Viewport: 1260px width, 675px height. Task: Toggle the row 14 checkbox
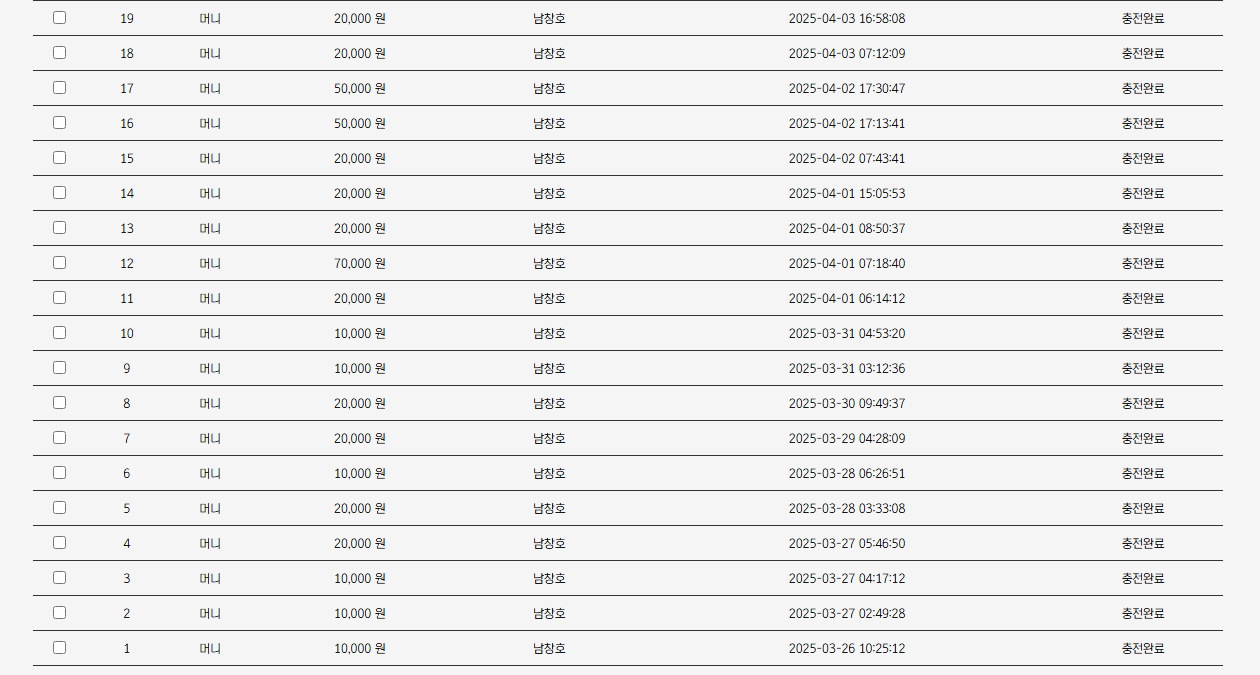(60, 193)
